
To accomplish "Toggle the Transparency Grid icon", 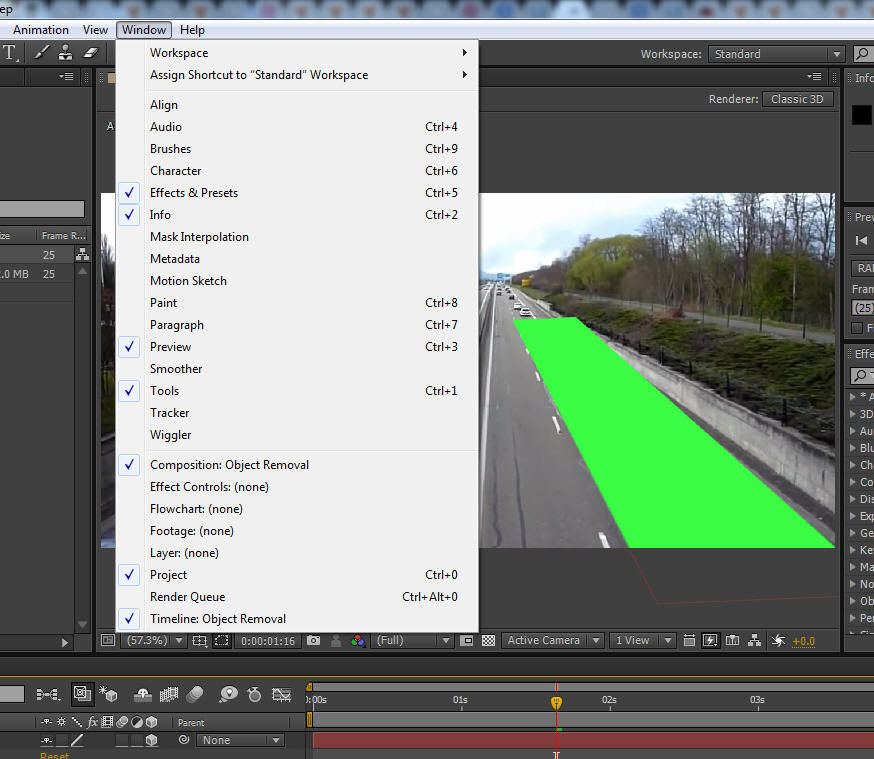I will click(x=488, y=641).
